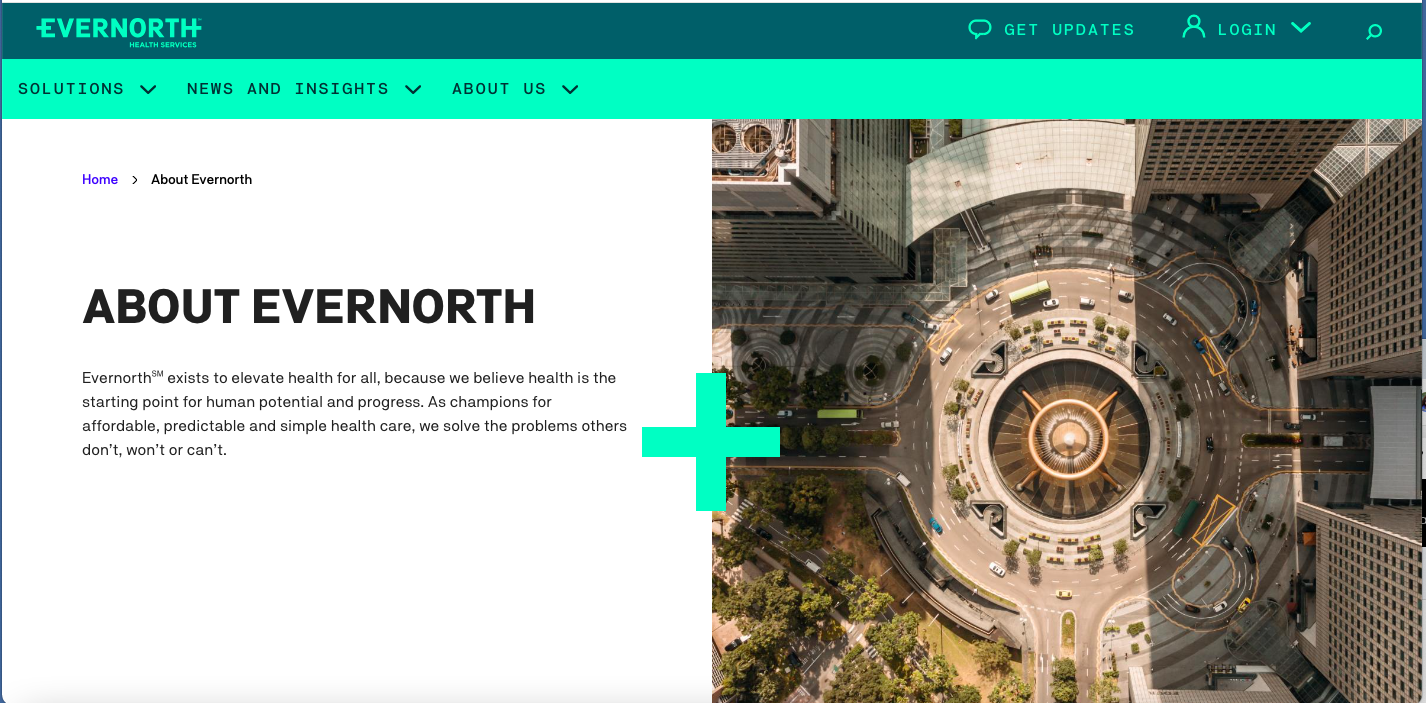The height and width of the screenshot is (703, 1426).
Task: Expand the chevron next to News and Insights
Action: pos(413,89)
